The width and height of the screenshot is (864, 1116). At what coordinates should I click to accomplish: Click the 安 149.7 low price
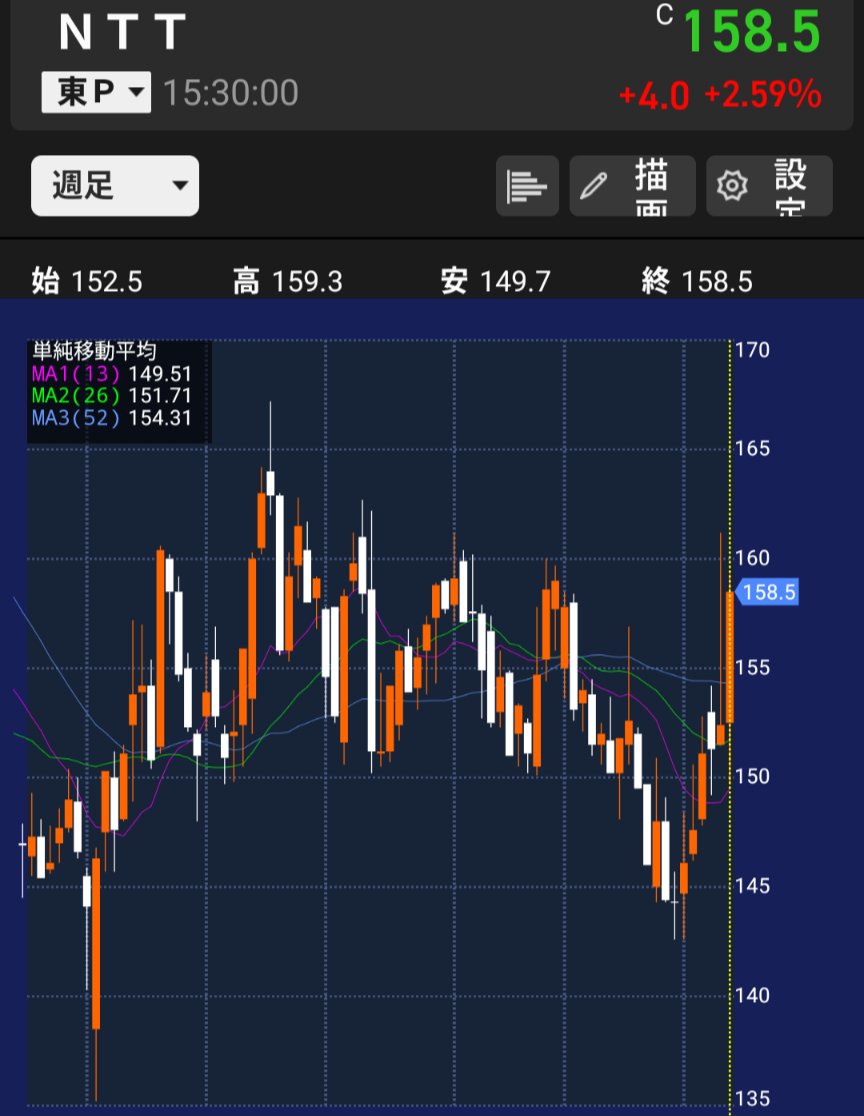click(495, 281)
